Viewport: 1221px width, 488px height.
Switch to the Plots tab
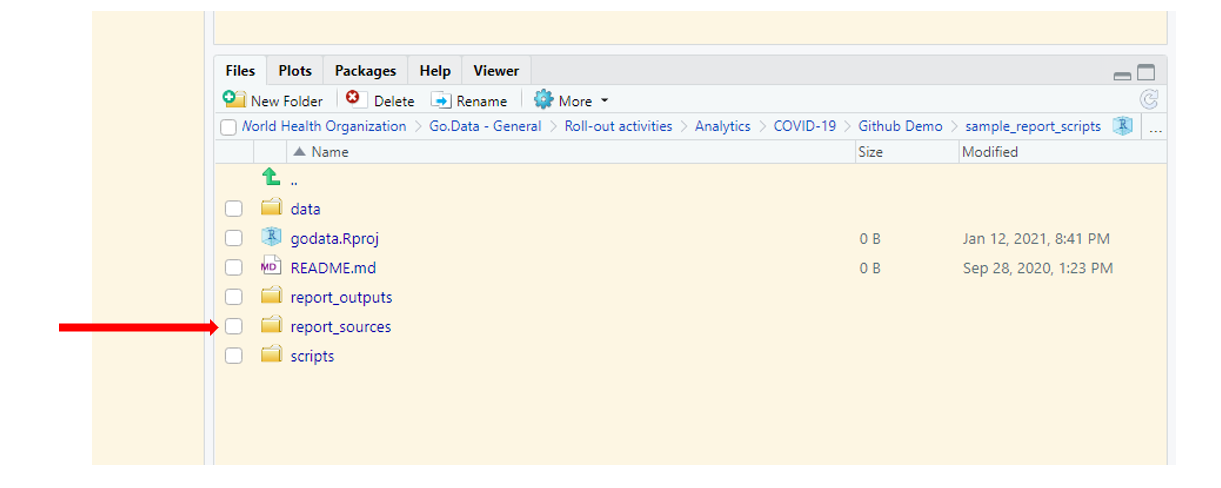[295, 71]
